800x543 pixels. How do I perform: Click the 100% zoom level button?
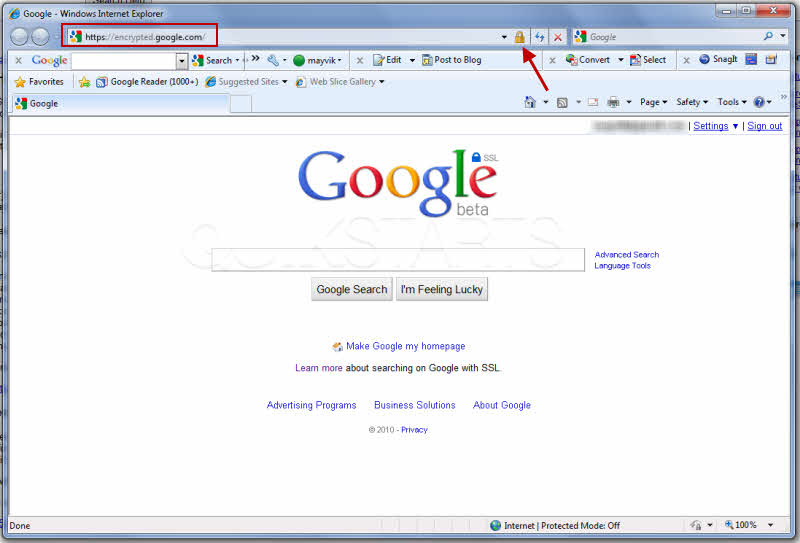(x=741, y=525)
